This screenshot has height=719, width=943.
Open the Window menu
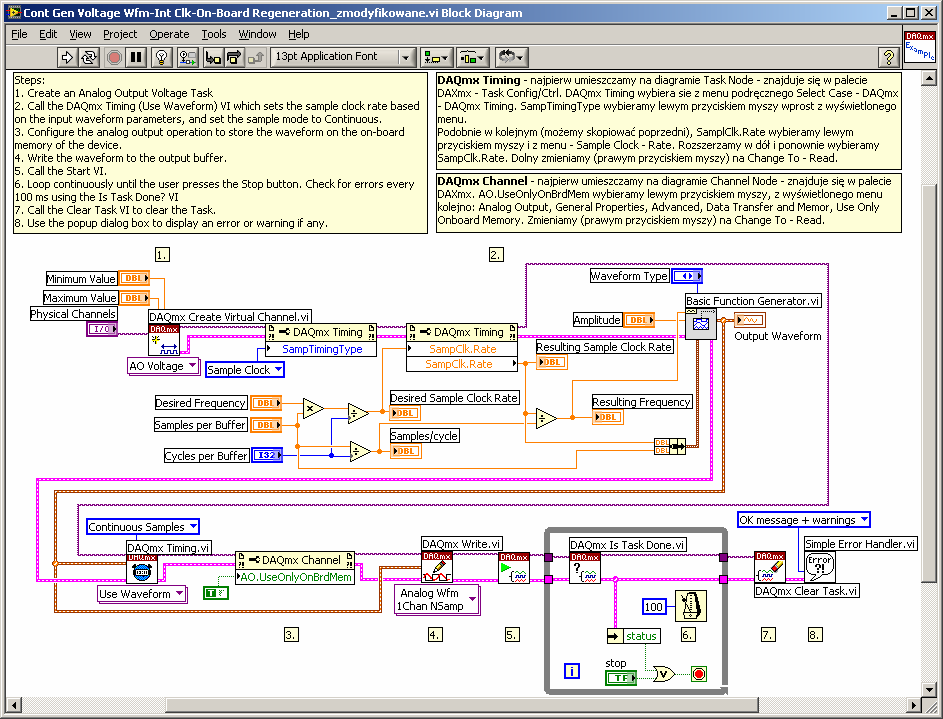pyautogui.click(x=257, y=34)
